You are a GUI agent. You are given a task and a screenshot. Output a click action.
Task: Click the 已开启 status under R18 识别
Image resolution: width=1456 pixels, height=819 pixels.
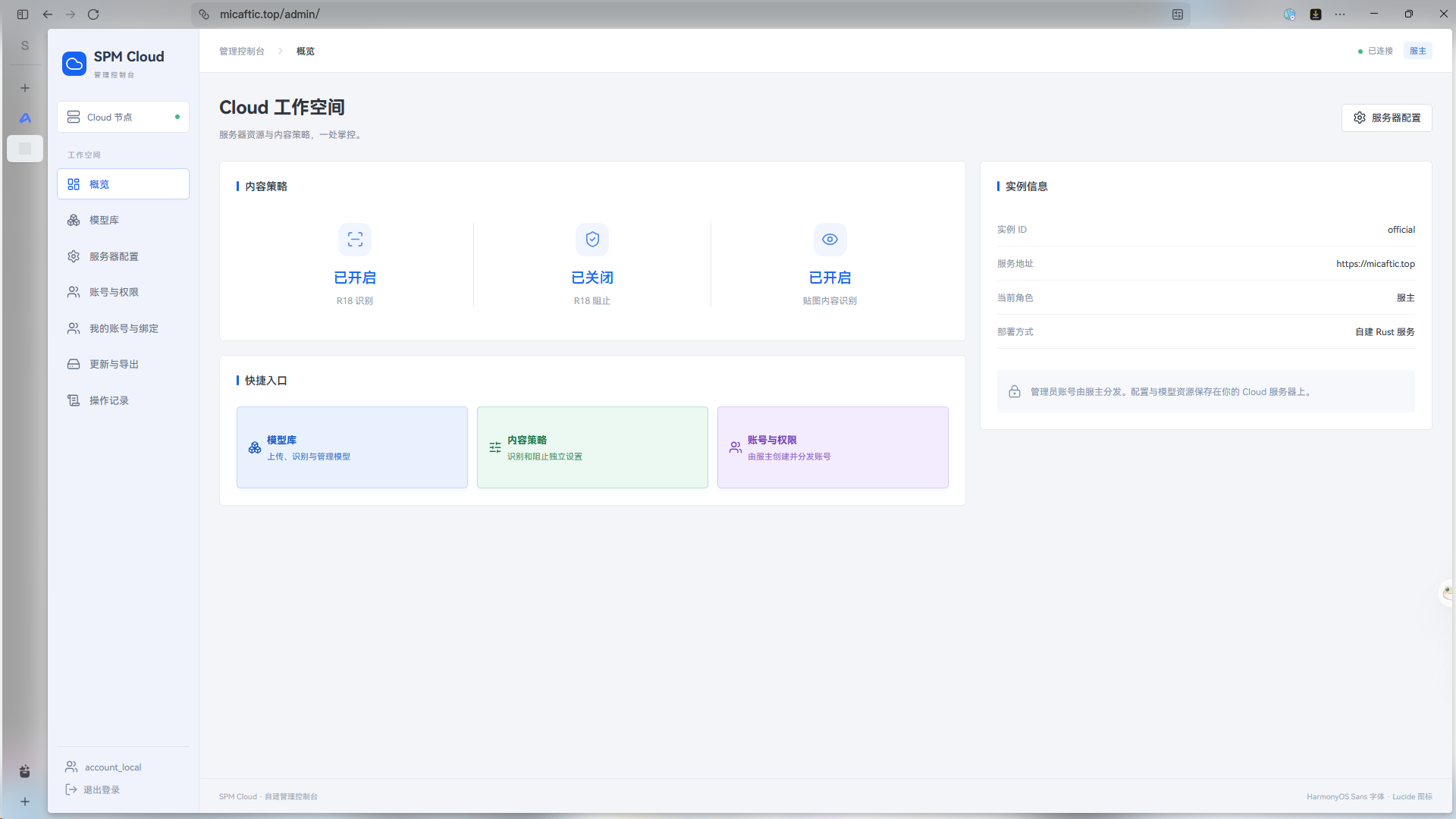[x=355, y=278]
